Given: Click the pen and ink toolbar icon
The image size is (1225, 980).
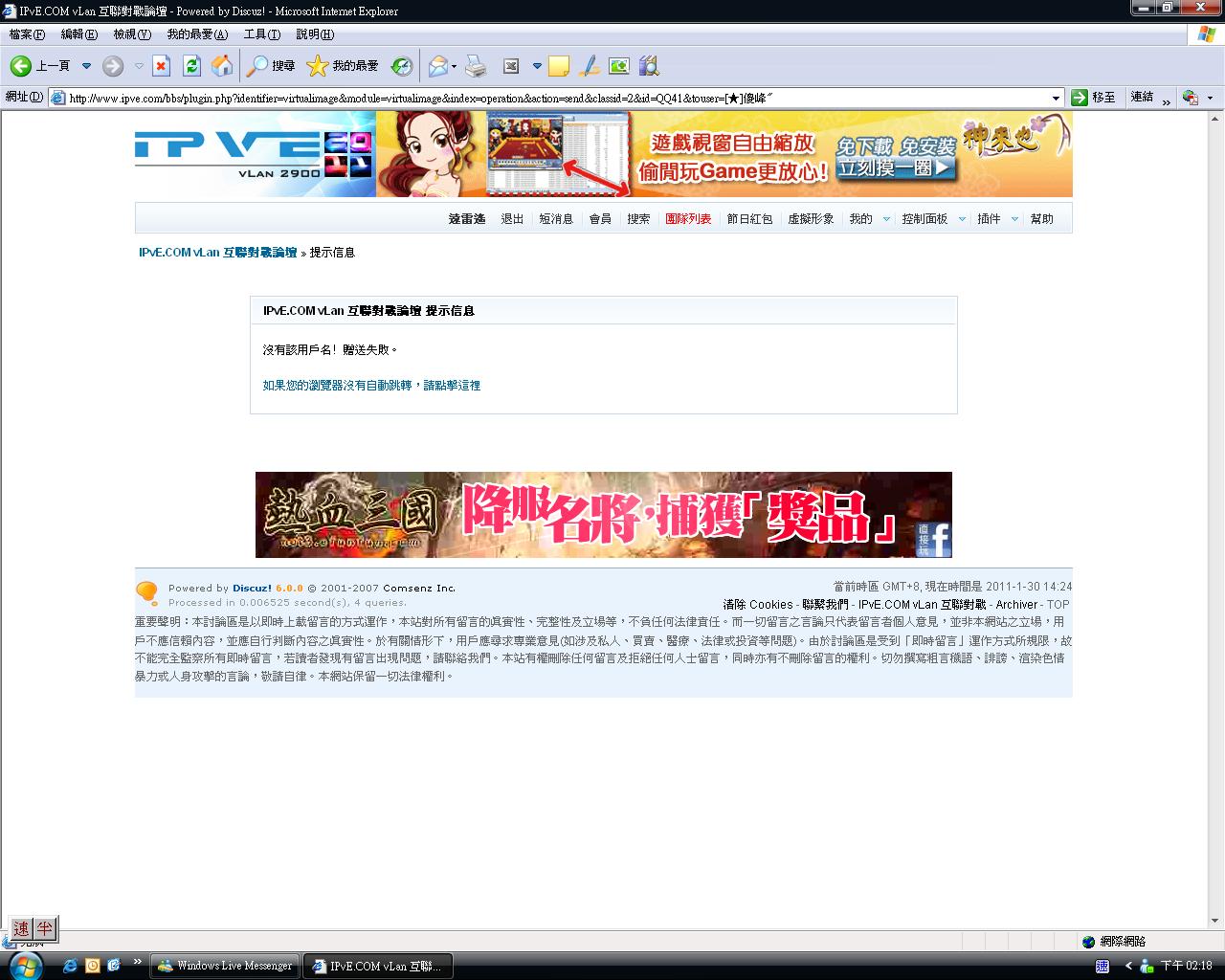Looking at the screenshot, I should [590, 66].
